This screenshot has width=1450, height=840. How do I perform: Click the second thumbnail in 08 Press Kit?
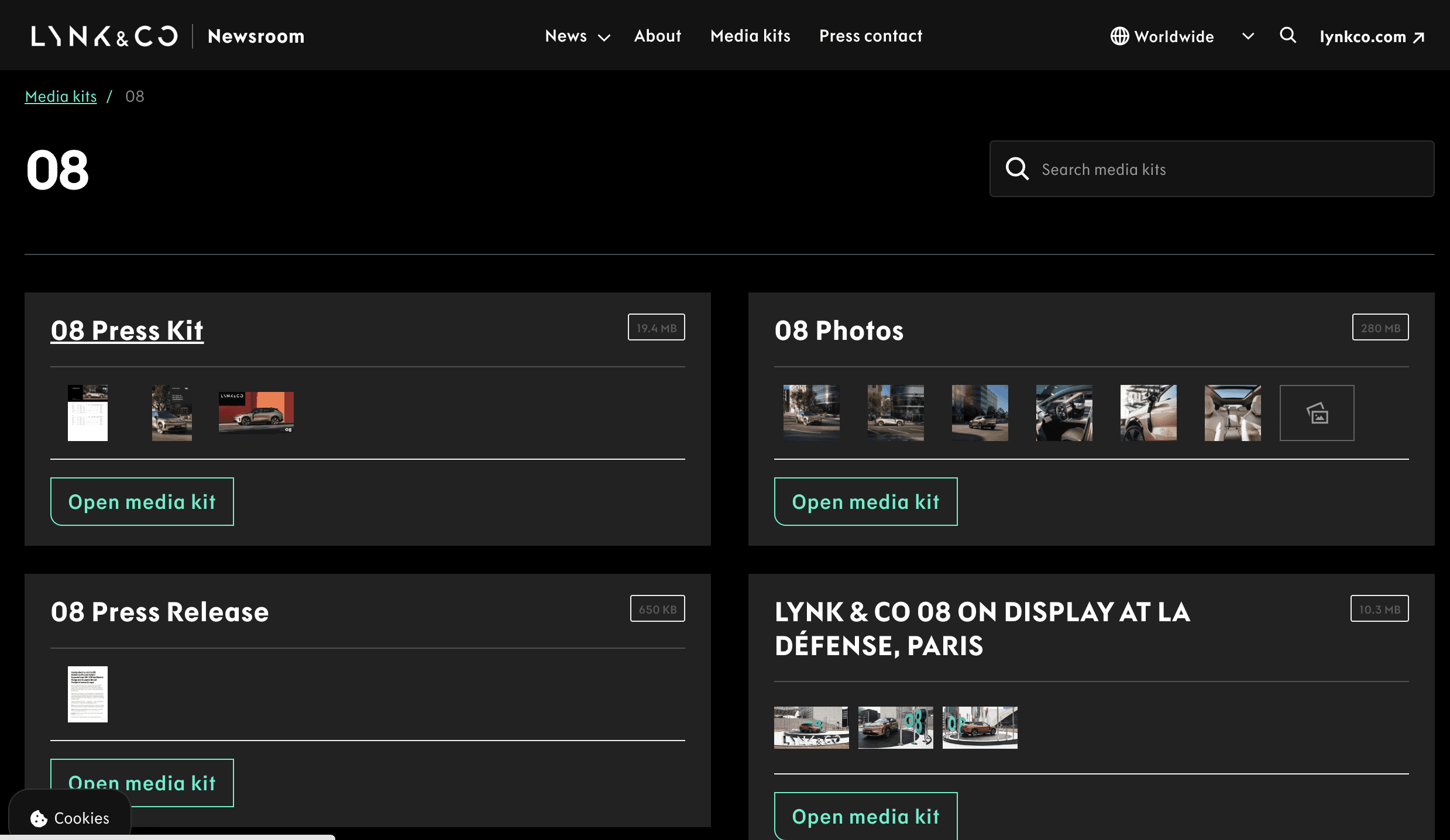click(x=172, y=413)
